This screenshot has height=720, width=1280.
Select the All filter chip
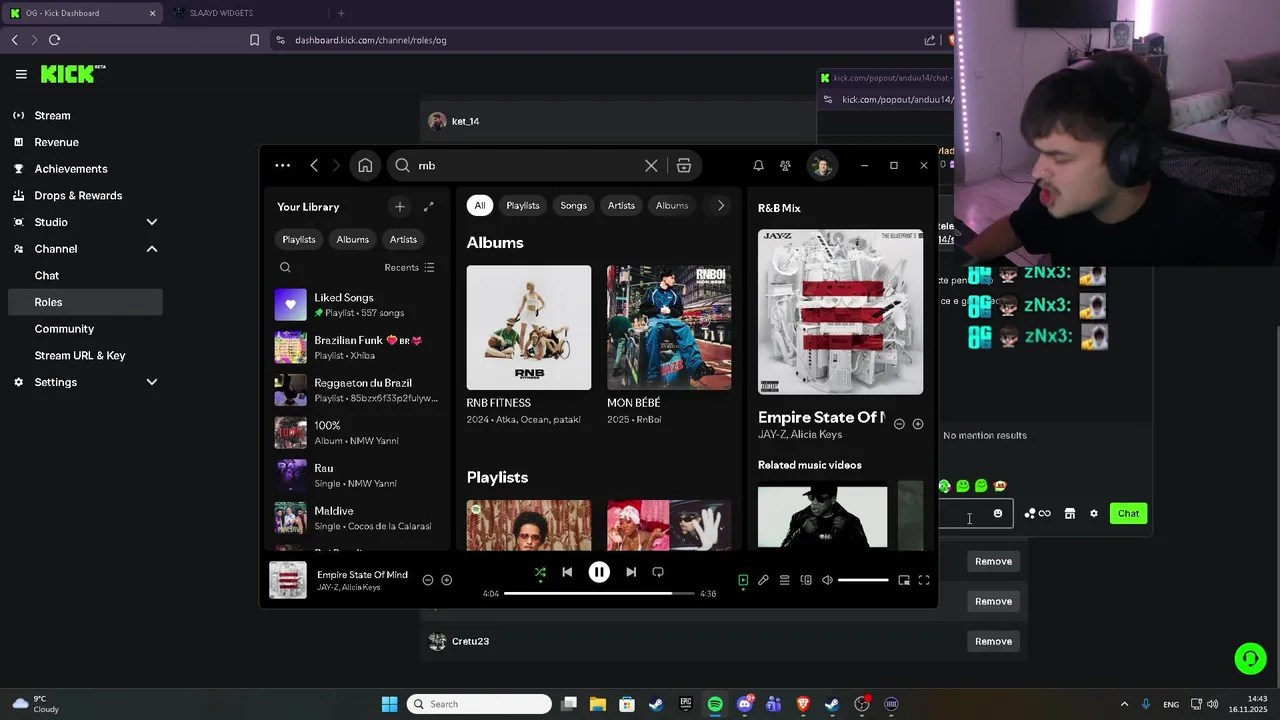click(x=480, y=206)
